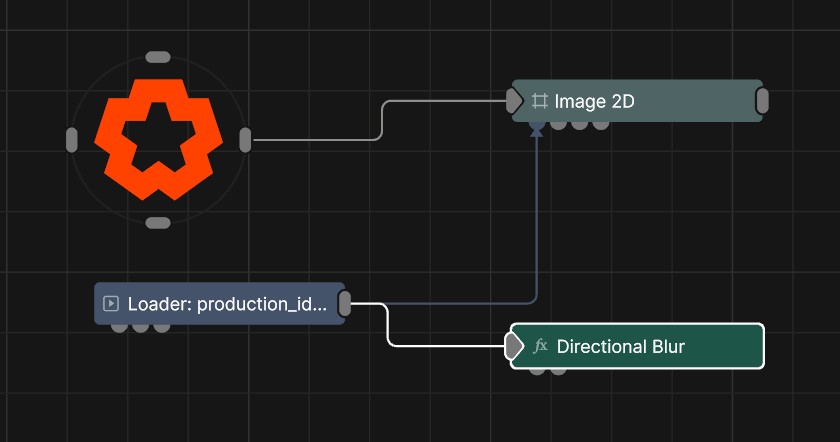Select the root node's top port
Viewport: 840px width, 442px height.
pyautogui.click(x=158, y=57)
